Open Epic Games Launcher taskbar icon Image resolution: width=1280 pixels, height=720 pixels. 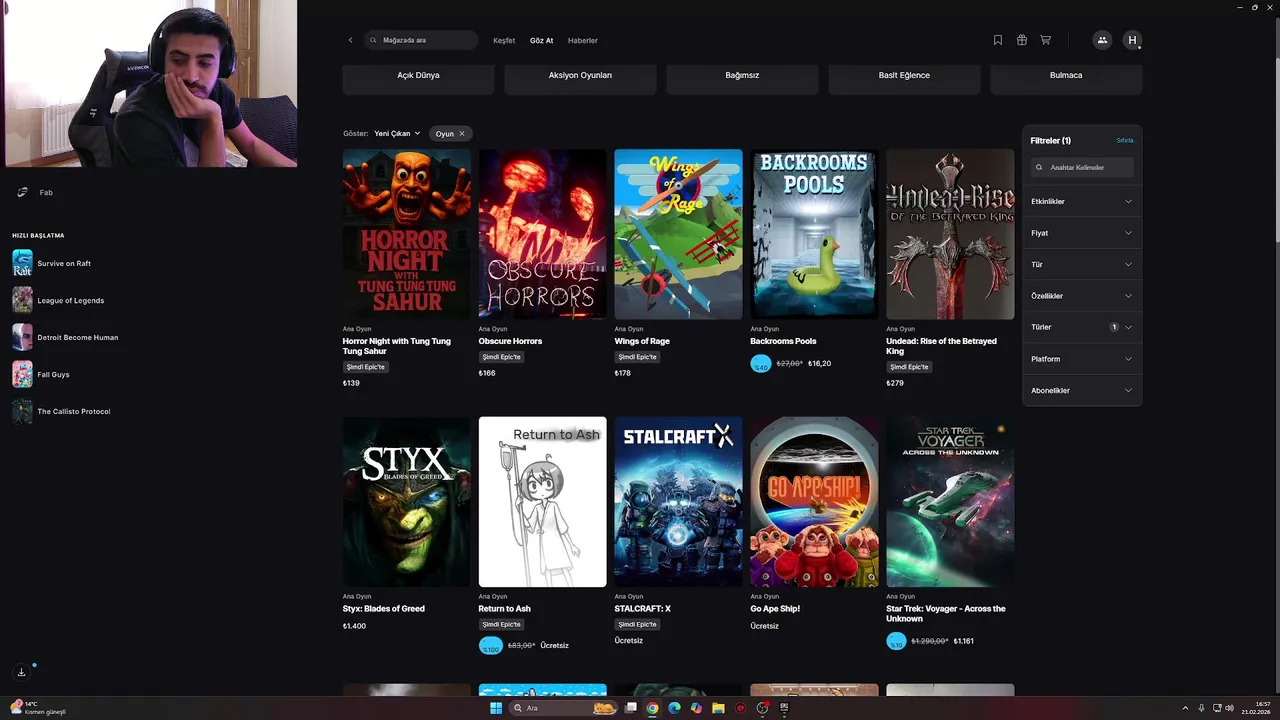pos(785,708)
